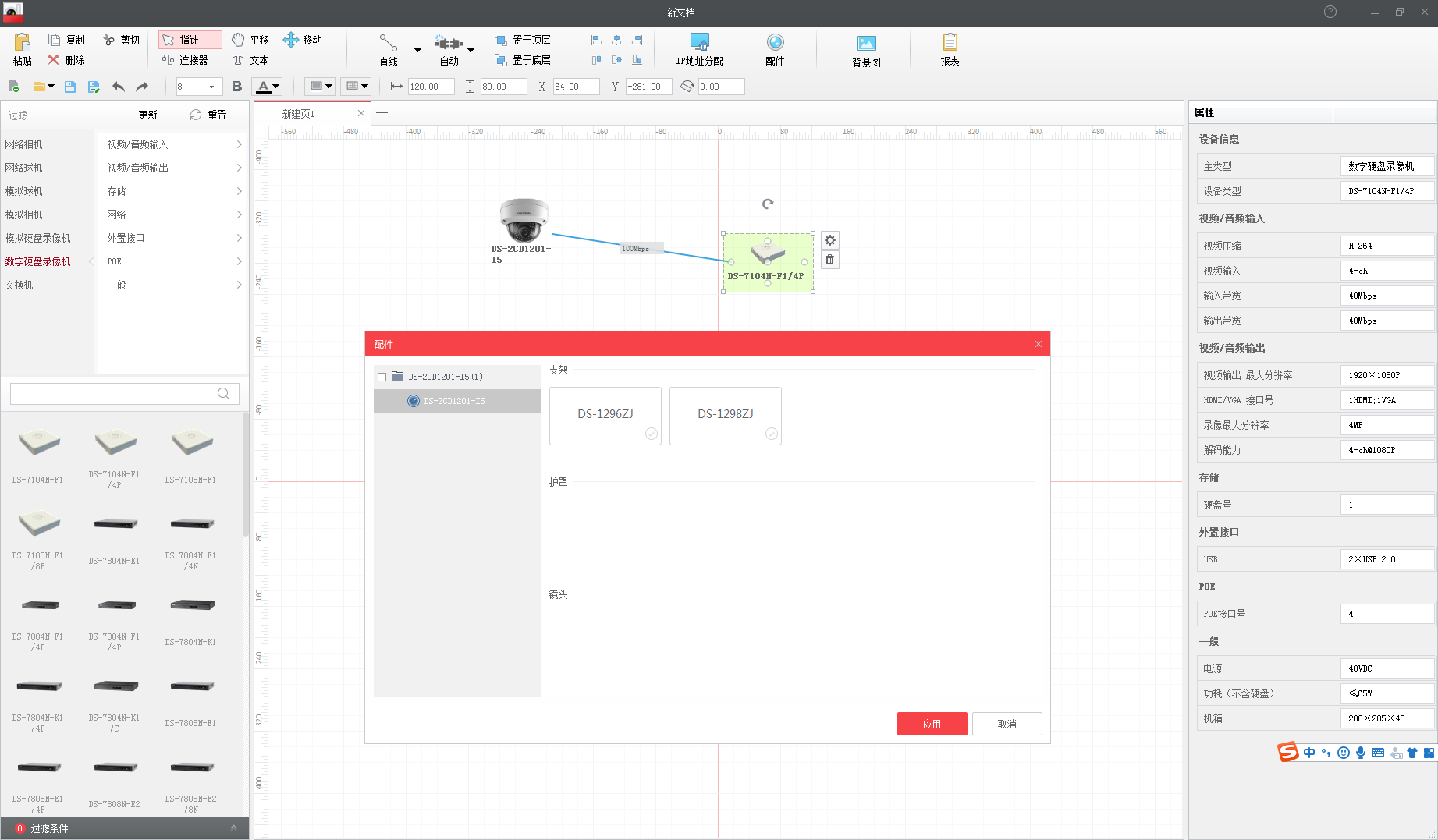Image resolution: width=1438 pixels, height=840 pixels.
Task: Open IP address allocation (IP地址分配)
Action: coord(699,50)
